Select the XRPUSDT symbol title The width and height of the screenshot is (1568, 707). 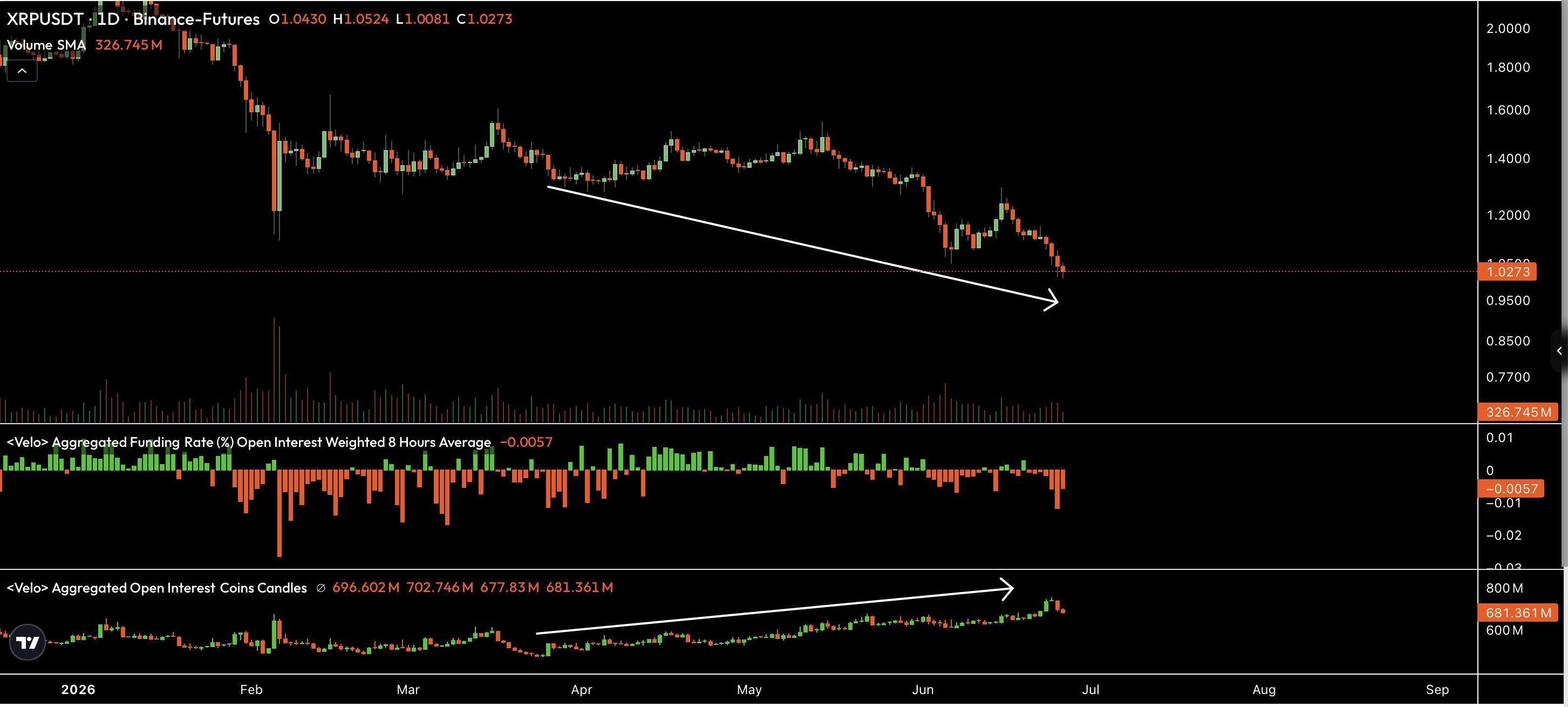[44, 19]
